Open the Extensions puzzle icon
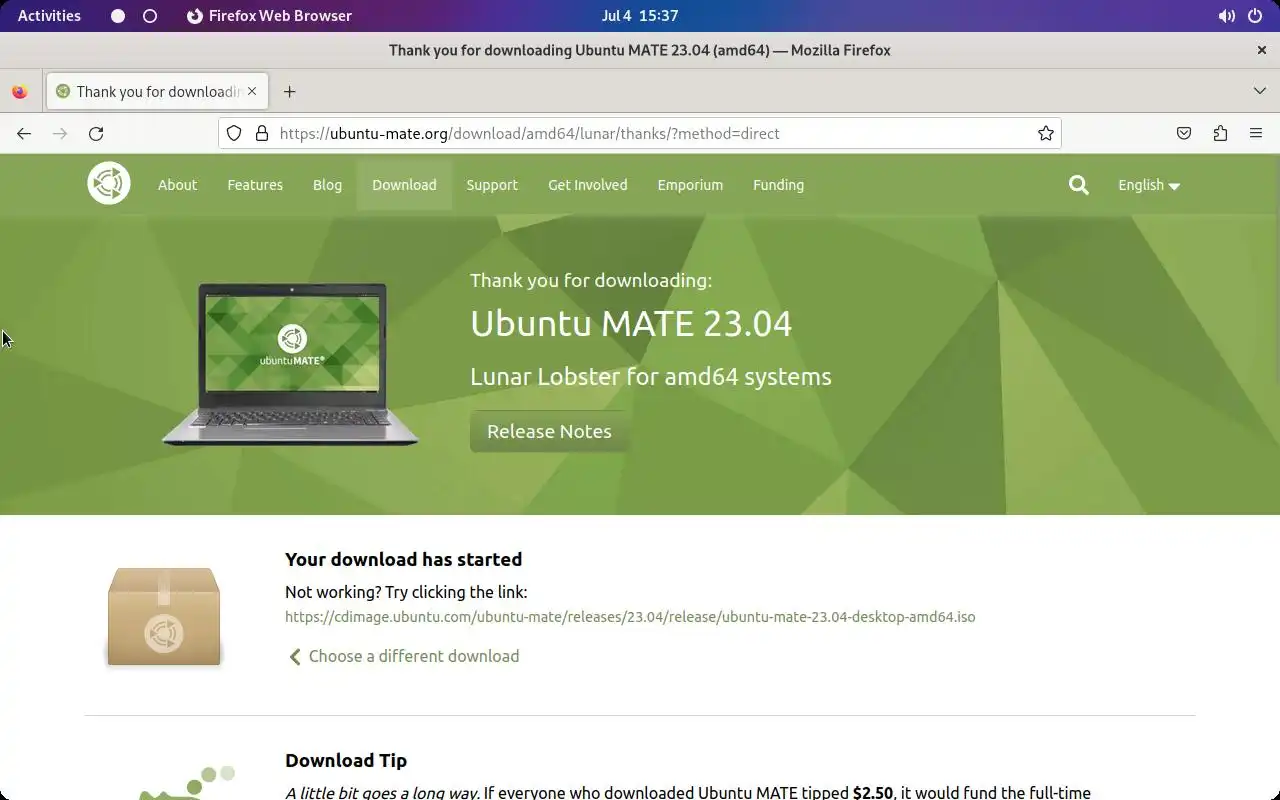The image size is (1280, 800). click(x=1220, y=133)
